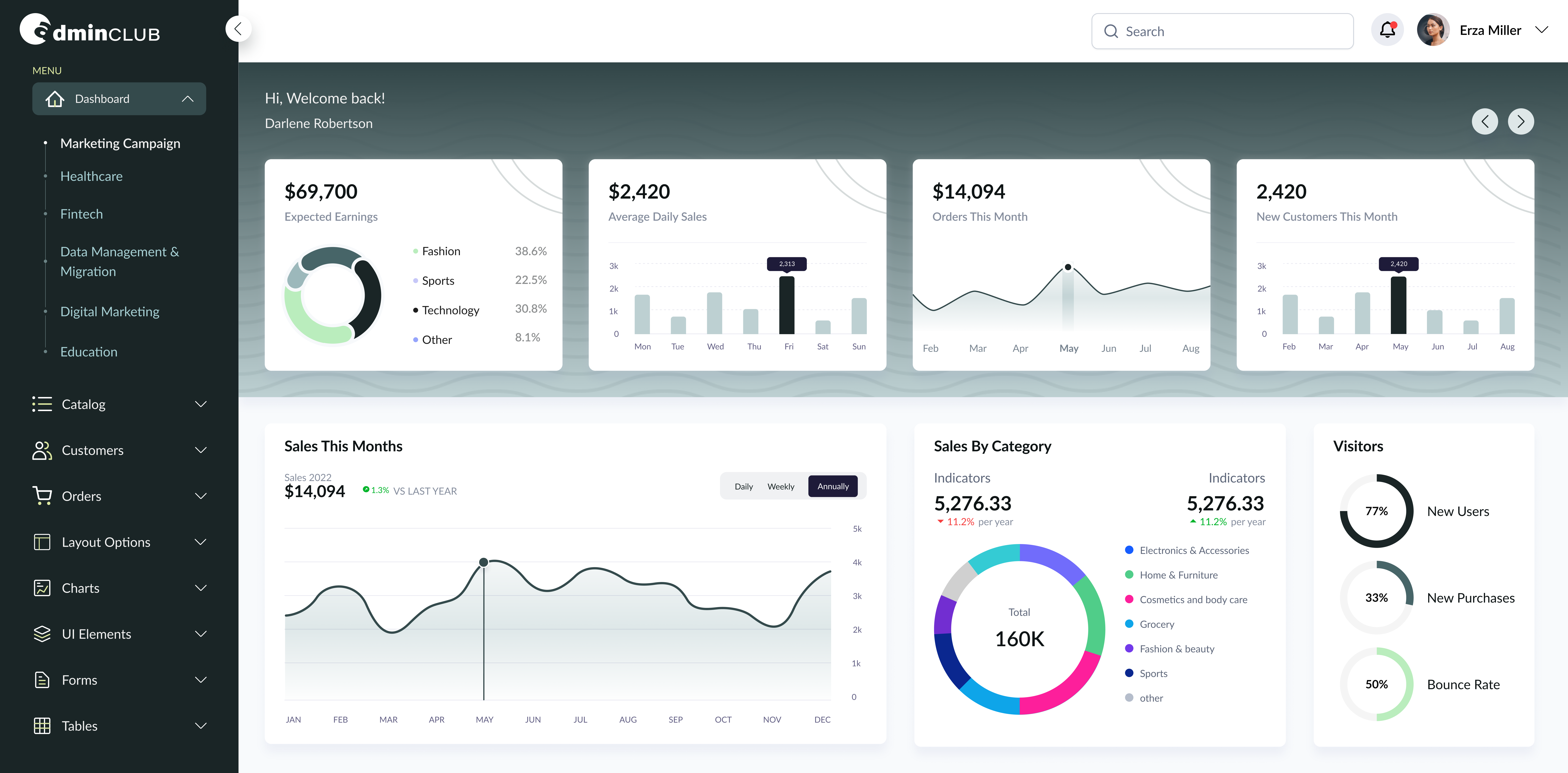This screenshot has width=1568, height=773.
Task: Toggle Sports legend in Sales By Category
Action: [x=1146, y=674]
